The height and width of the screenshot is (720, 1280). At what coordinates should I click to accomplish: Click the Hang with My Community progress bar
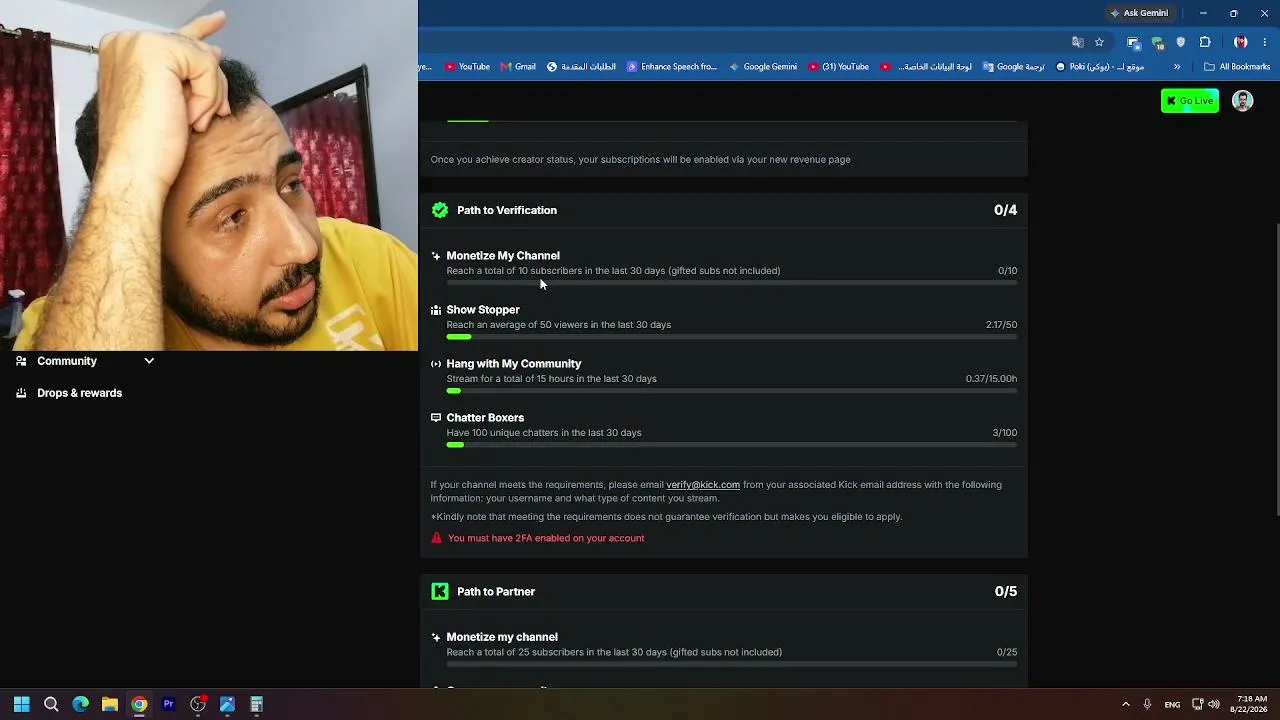click(732, 391)
